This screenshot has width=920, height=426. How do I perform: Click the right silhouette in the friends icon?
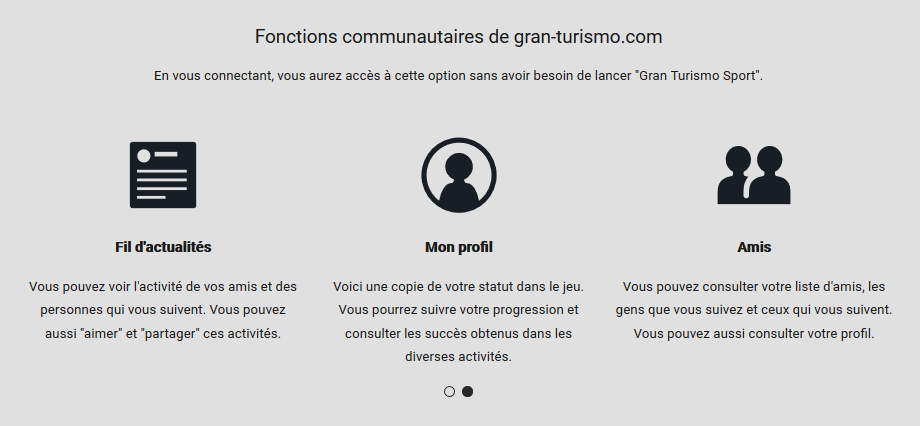[770, 175]
